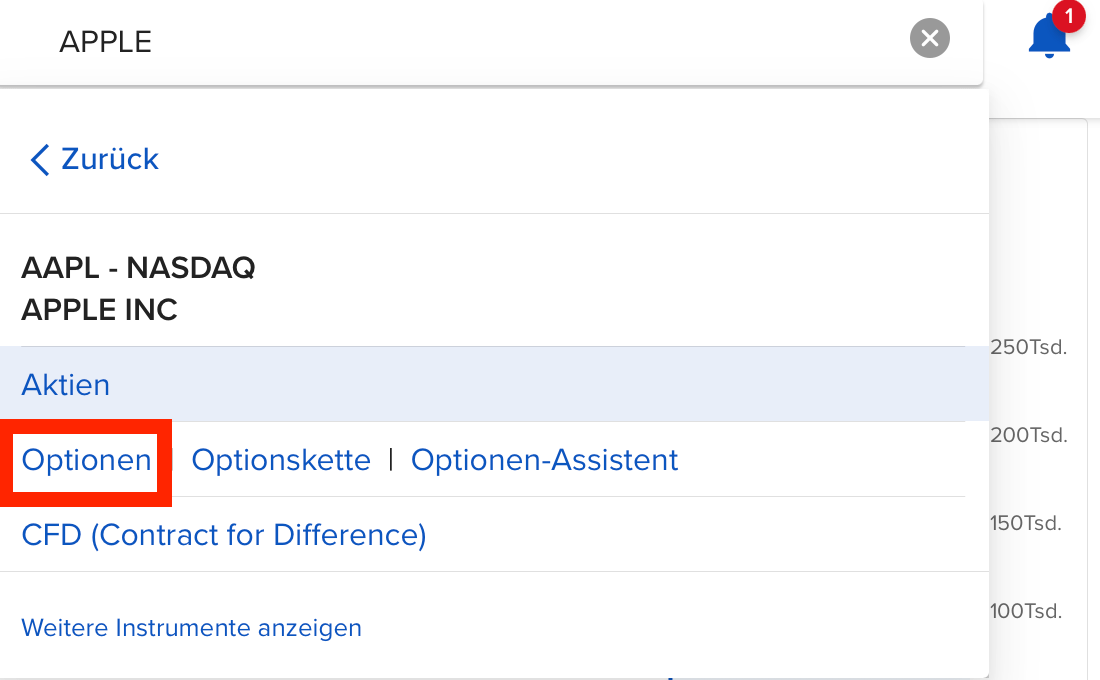Open Aktien for APPLE INC
Viewport: 1100px width, 680px height.
(x=65, y=384)
